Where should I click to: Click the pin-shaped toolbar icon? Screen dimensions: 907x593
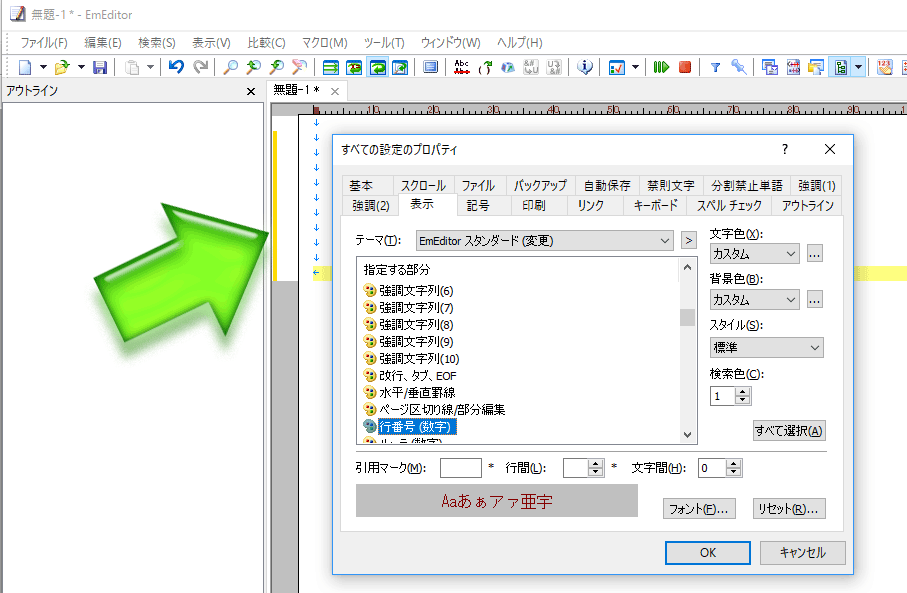point(739,67)
